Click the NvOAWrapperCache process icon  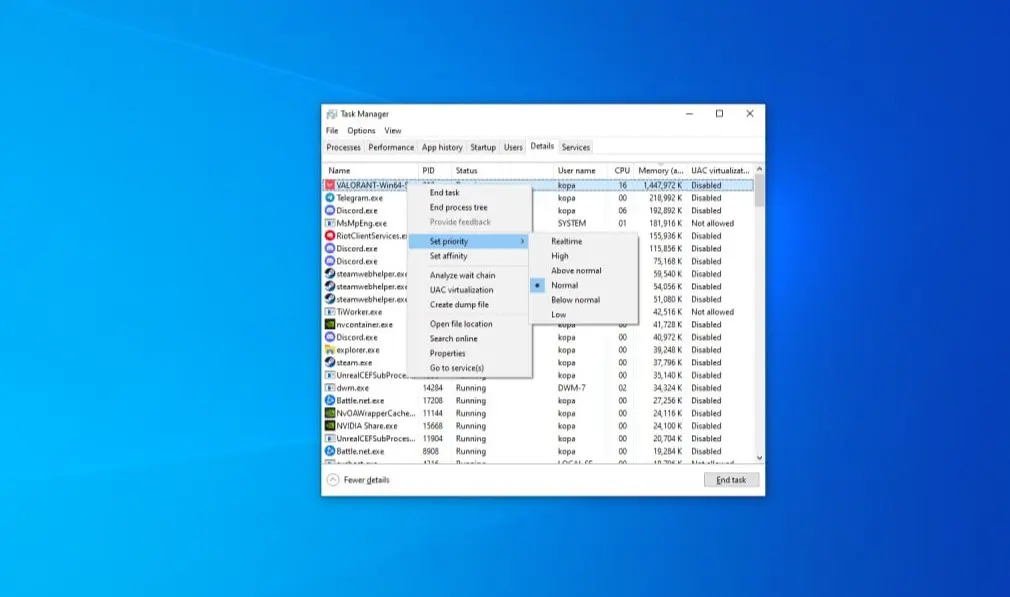tap(330, 413)
